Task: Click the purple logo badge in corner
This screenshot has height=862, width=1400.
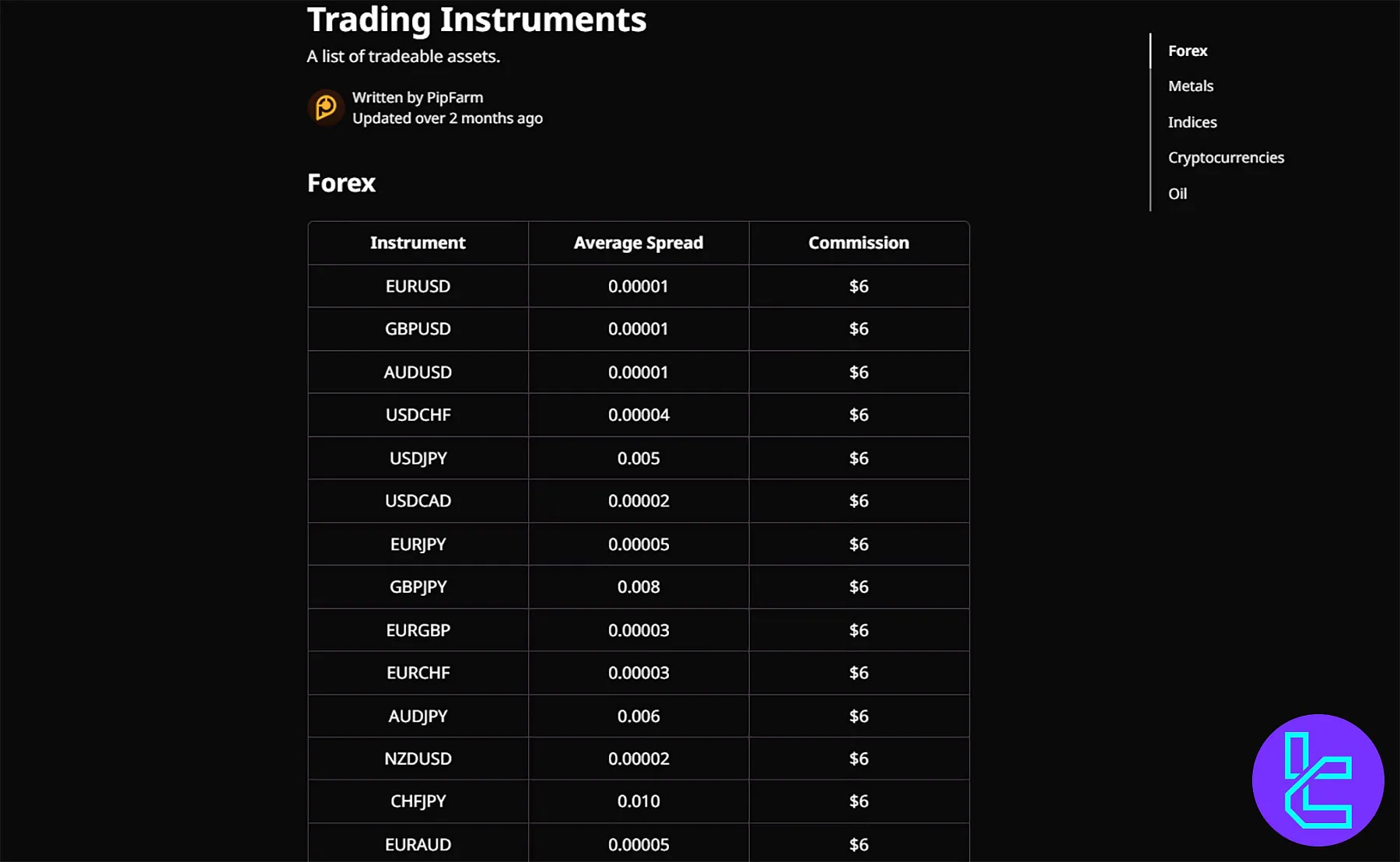Action: pyautogui.click(x=1318, y=780)
